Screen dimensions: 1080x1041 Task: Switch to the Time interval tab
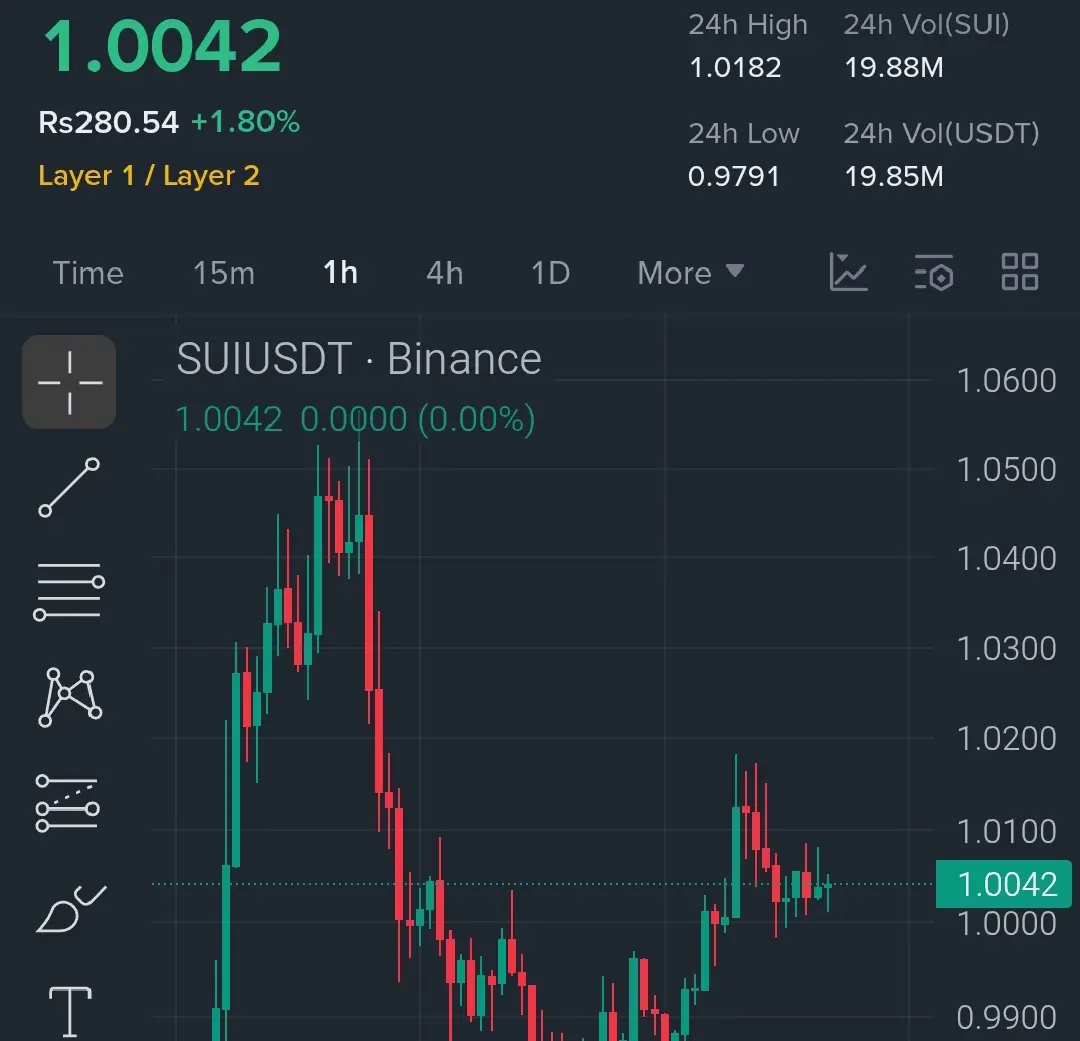point(88,273)
